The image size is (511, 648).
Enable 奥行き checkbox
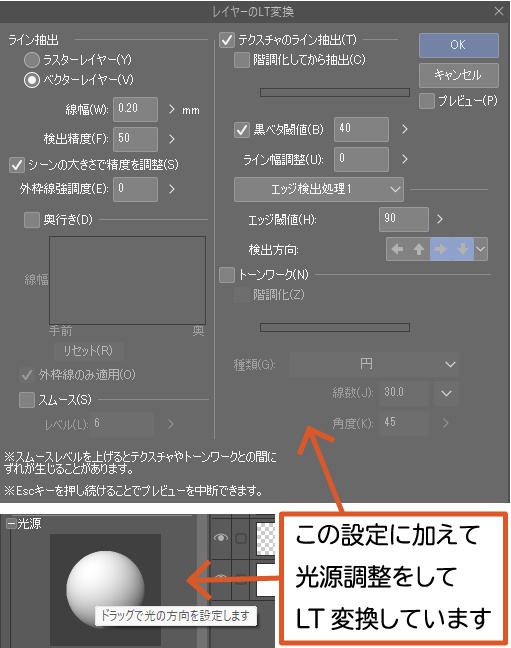pos(32,219)
